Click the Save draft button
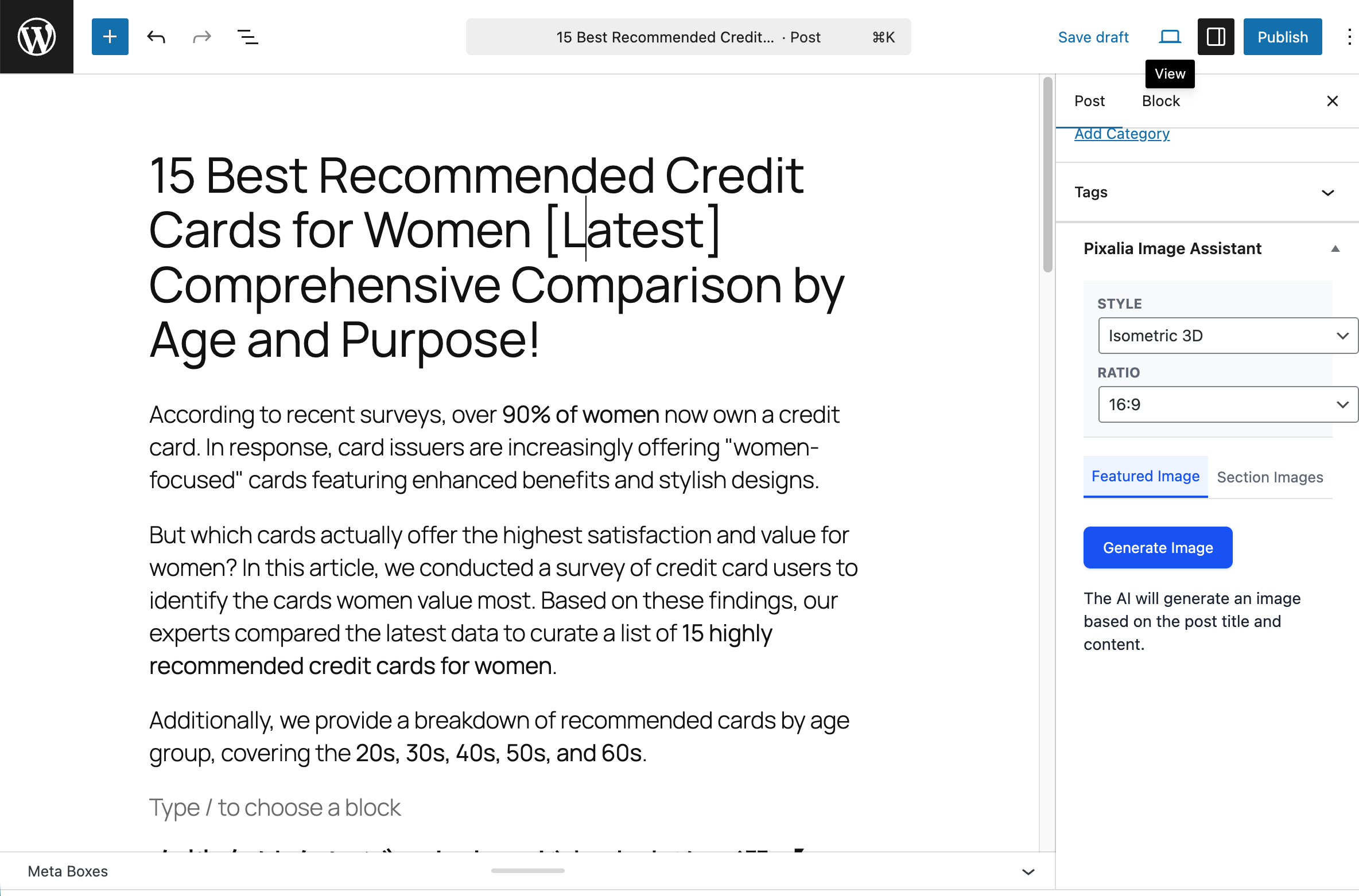 point(1093,37)
